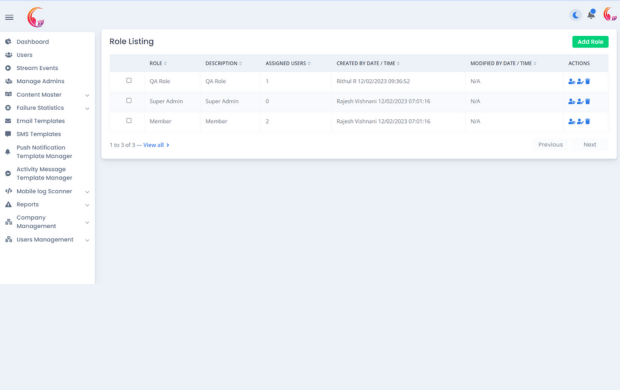
Task: Select the Super Admin row checkbox
Action: pos(129,100)
